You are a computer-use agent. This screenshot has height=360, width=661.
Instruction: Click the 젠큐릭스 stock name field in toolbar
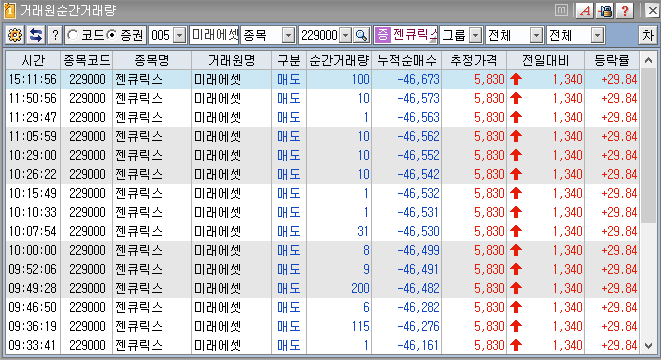coord(414,35)
